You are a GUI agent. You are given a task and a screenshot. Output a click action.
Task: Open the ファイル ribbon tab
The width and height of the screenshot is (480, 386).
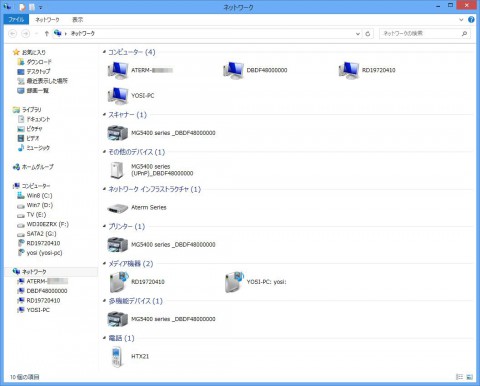tap(16, 20)
